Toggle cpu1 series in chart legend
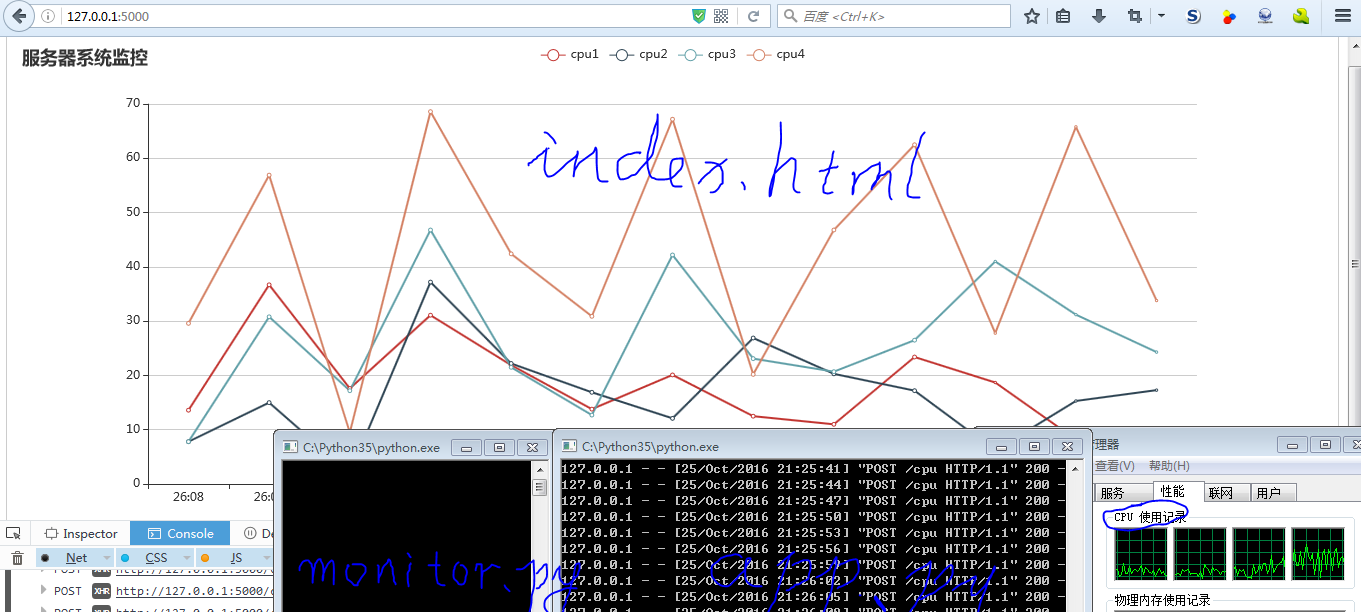 [x=570, y=54]
